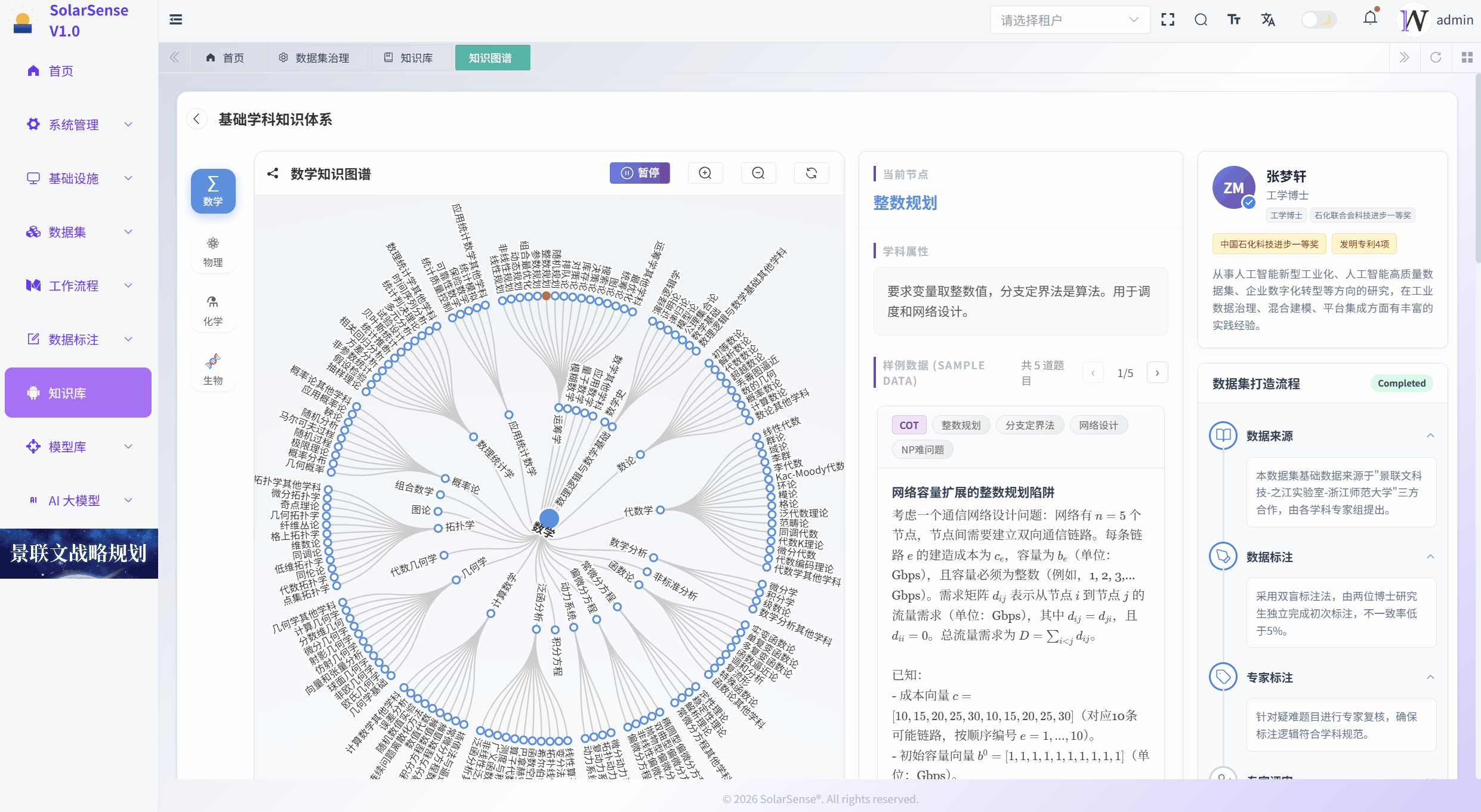Collapse the 数据来源 section

point(1430,436)
